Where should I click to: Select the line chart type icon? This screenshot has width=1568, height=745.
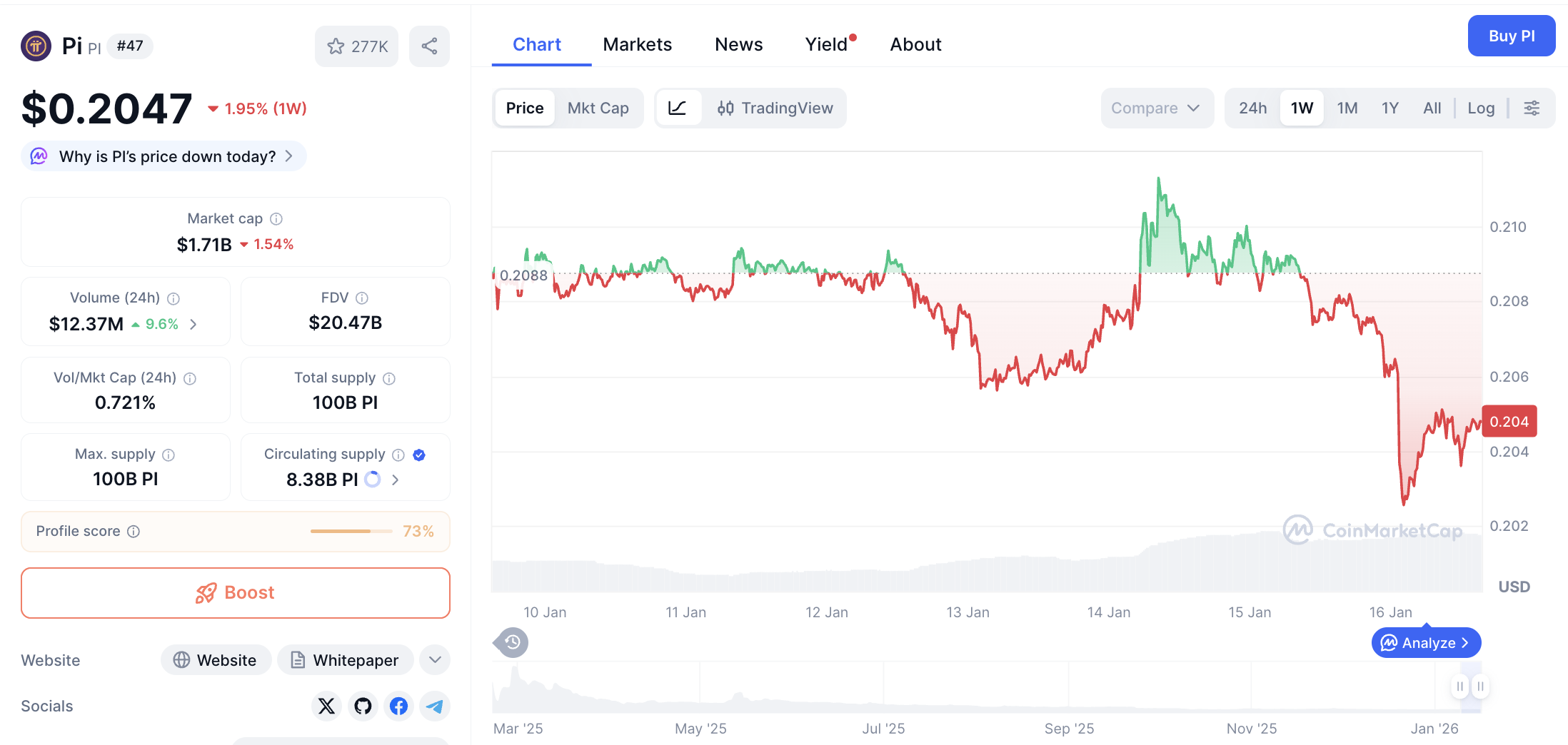(x=678, y=108)
